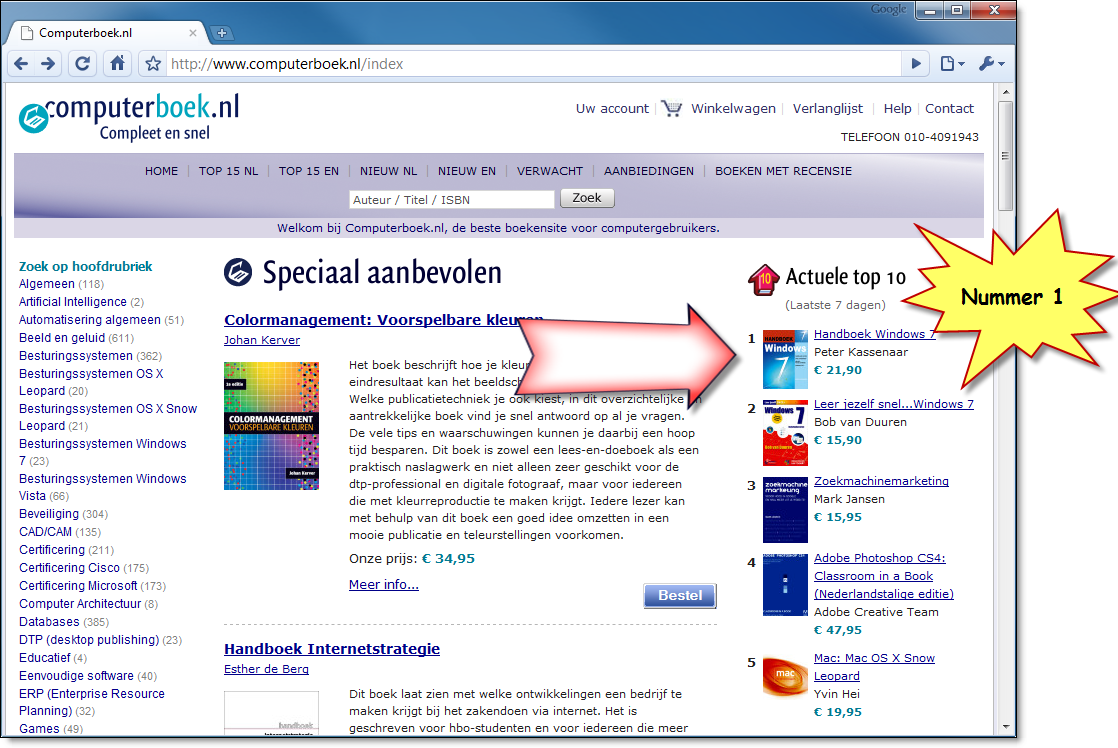Click the Zoek search button
1118x748 pixels.
click(x=587, y=198)
